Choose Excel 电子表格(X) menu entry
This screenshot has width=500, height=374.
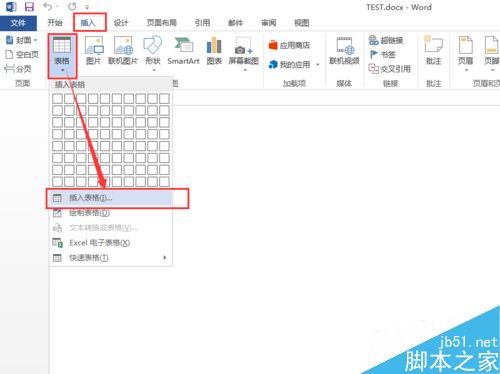(111, 243)
